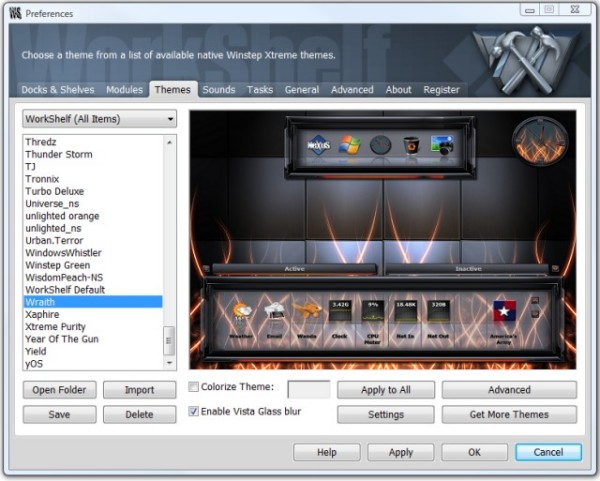Select the Xtreme Purity theme
The width and height of the screenshot is (600, 481).
(93, 327)
